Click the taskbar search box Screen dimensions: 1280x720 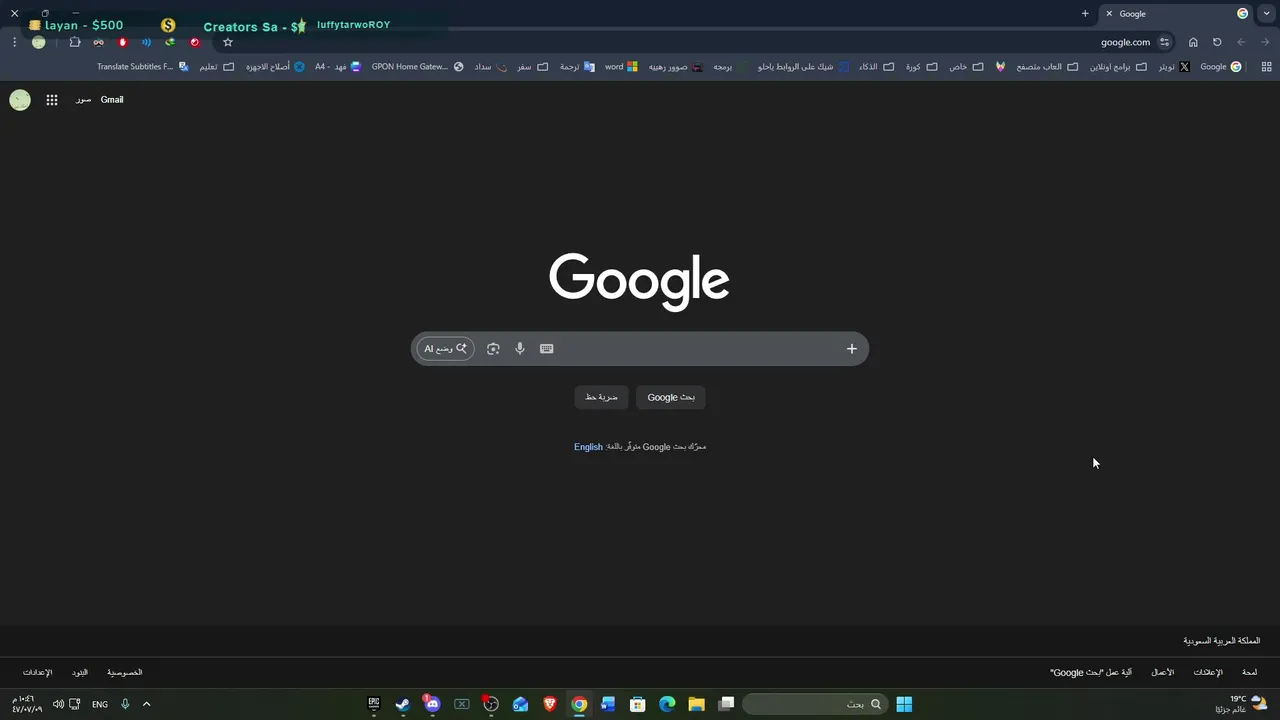click(815, 704)
